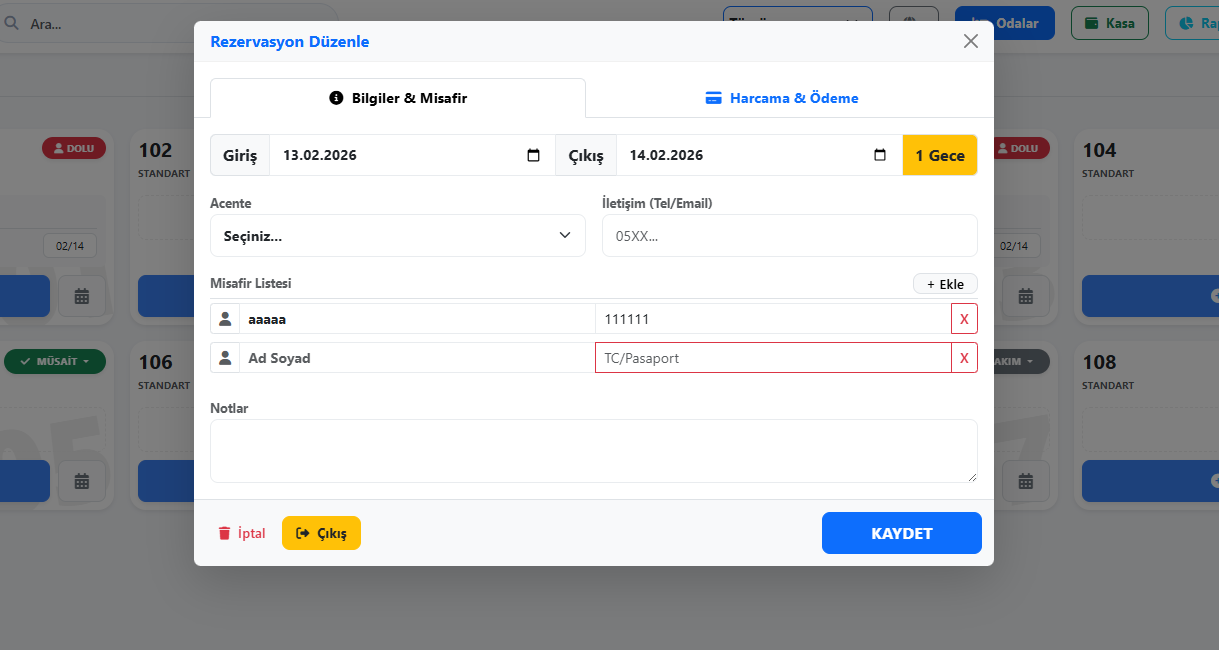Image resolution: width=1219 pixels, height=650 pixels.
Task: Open the Çıkış date calendar picker icon
Action: [x=880, y=156]
